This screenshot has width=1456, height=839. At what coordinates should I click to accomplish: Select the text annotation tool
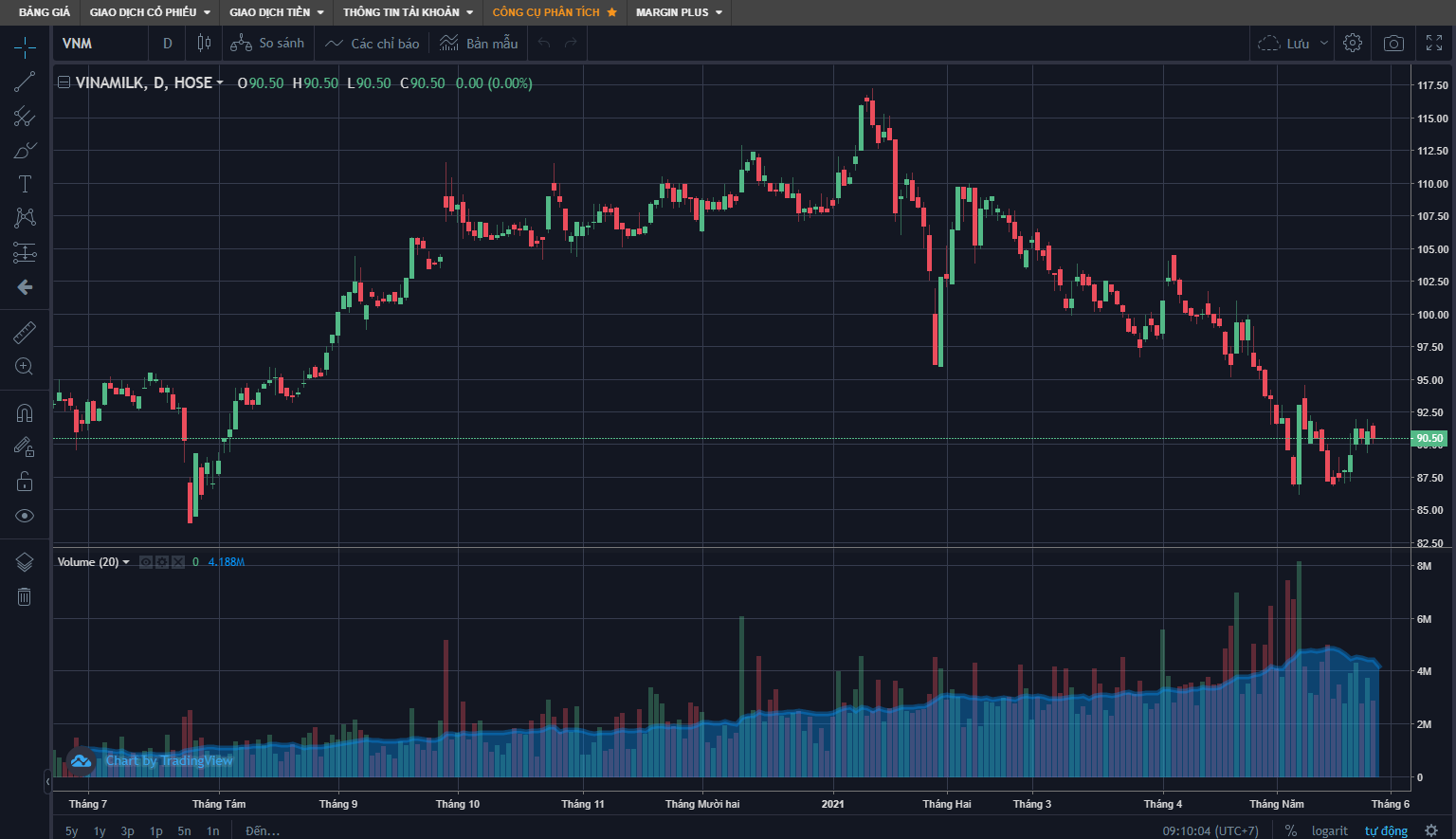point(25,184)
